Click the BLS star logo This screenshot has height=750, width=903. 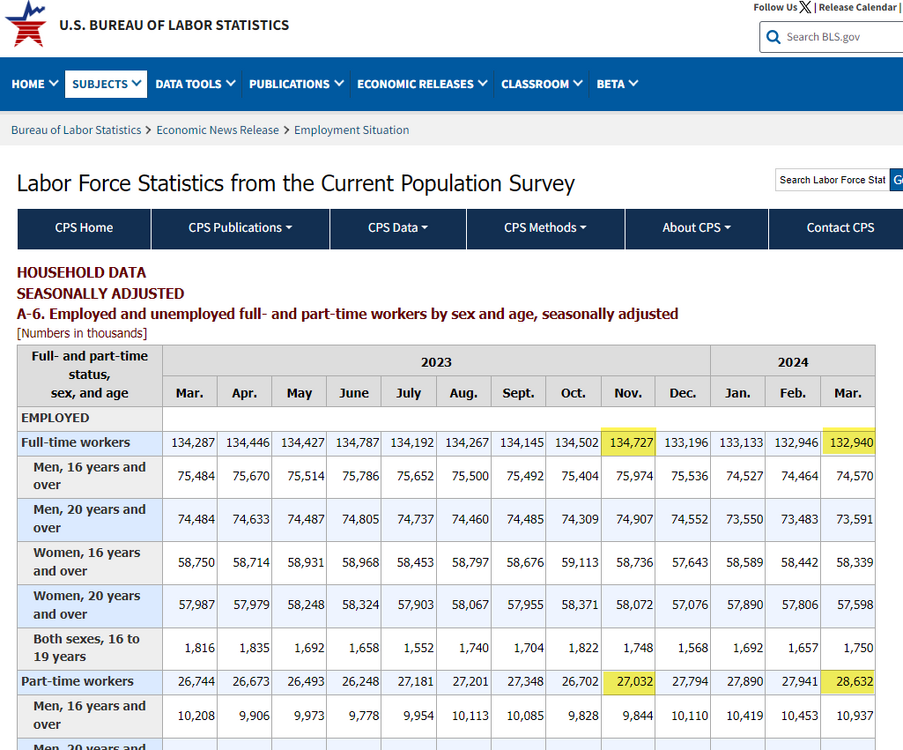pos(25,24)
